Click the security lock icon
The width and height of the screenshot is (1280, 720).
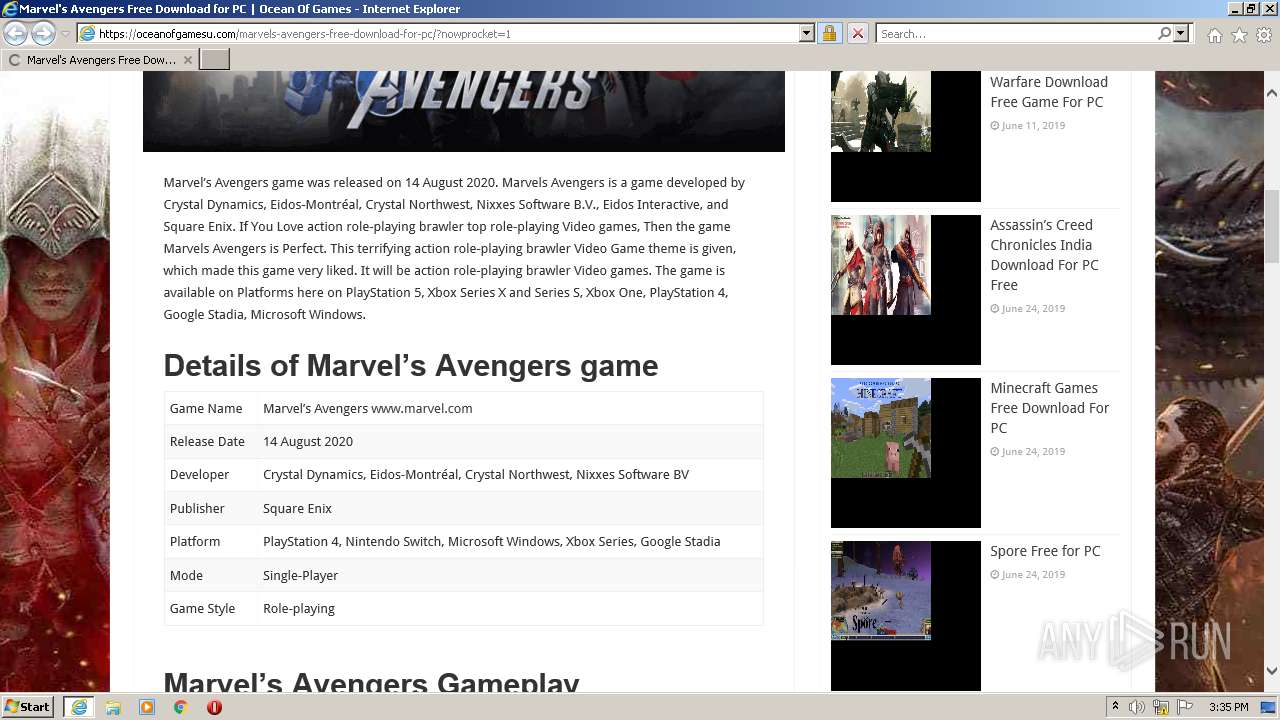coord(829,34)
